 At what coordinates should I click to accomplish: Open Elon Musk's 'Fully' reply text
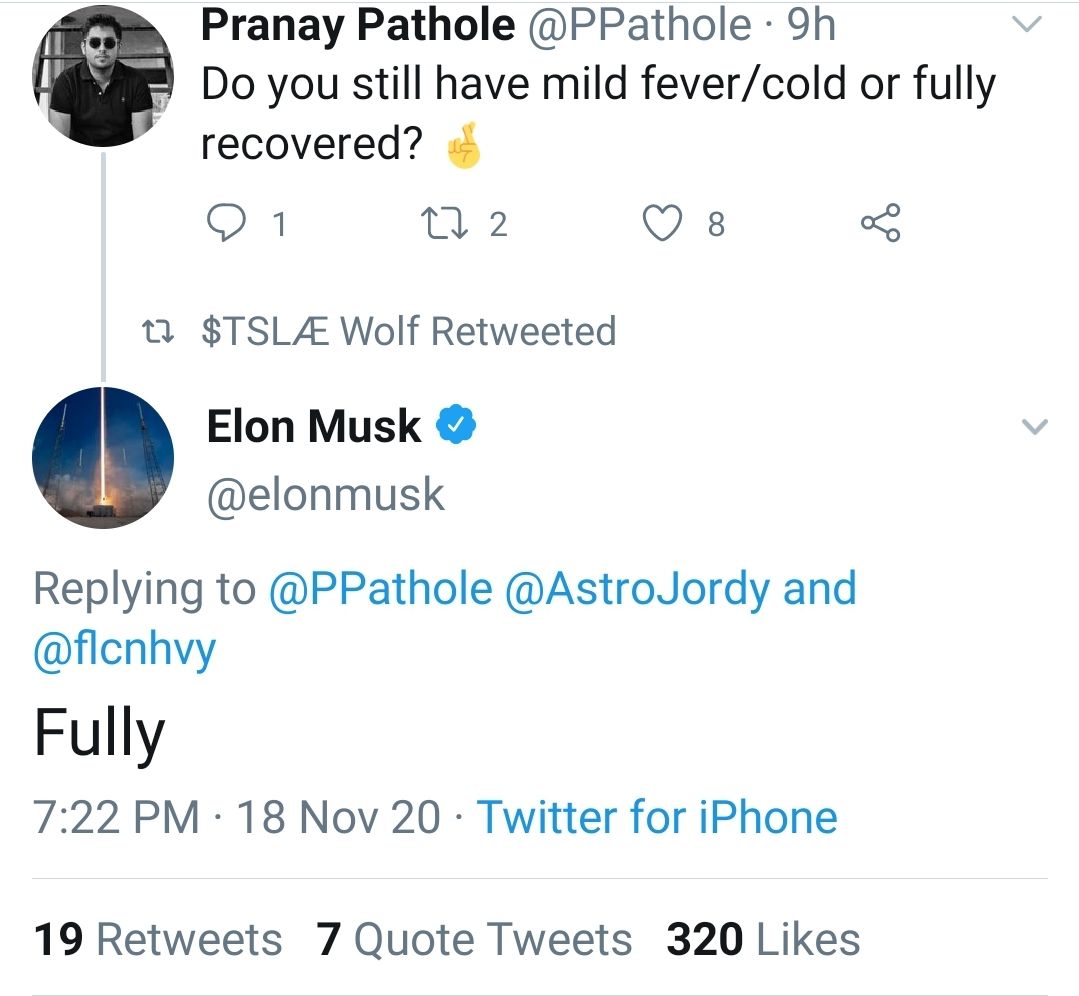[98, 731]
